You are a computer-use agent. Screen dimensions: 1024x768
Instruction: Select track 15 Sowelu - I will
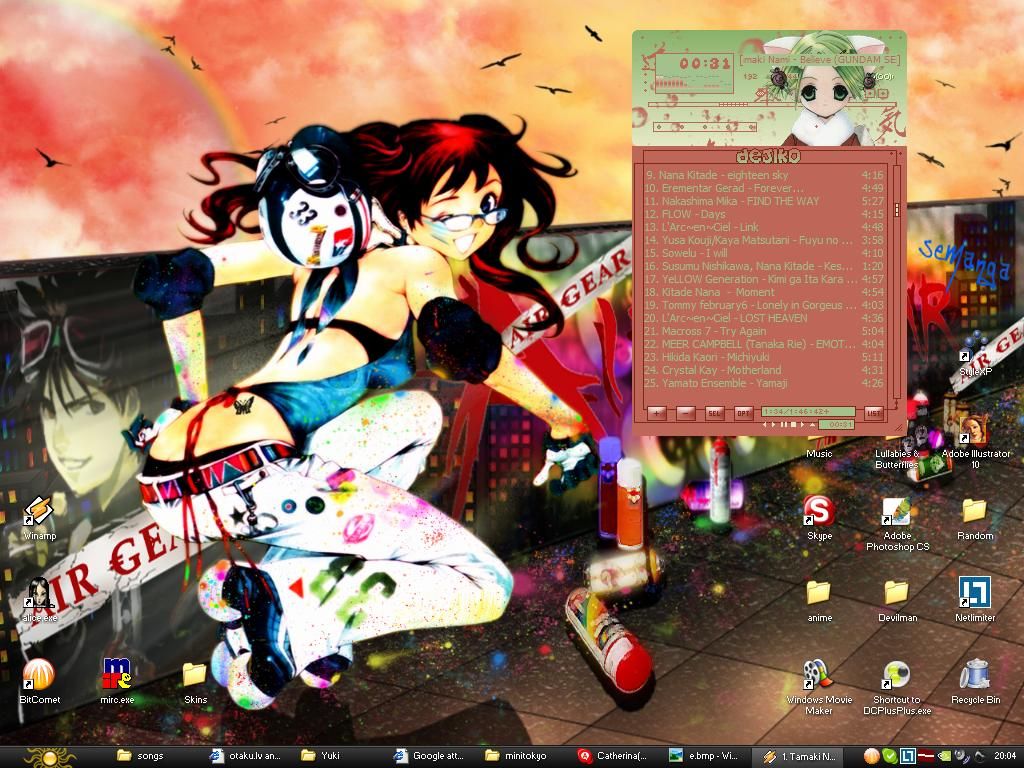pyautogui.click(x=764, y=253)
